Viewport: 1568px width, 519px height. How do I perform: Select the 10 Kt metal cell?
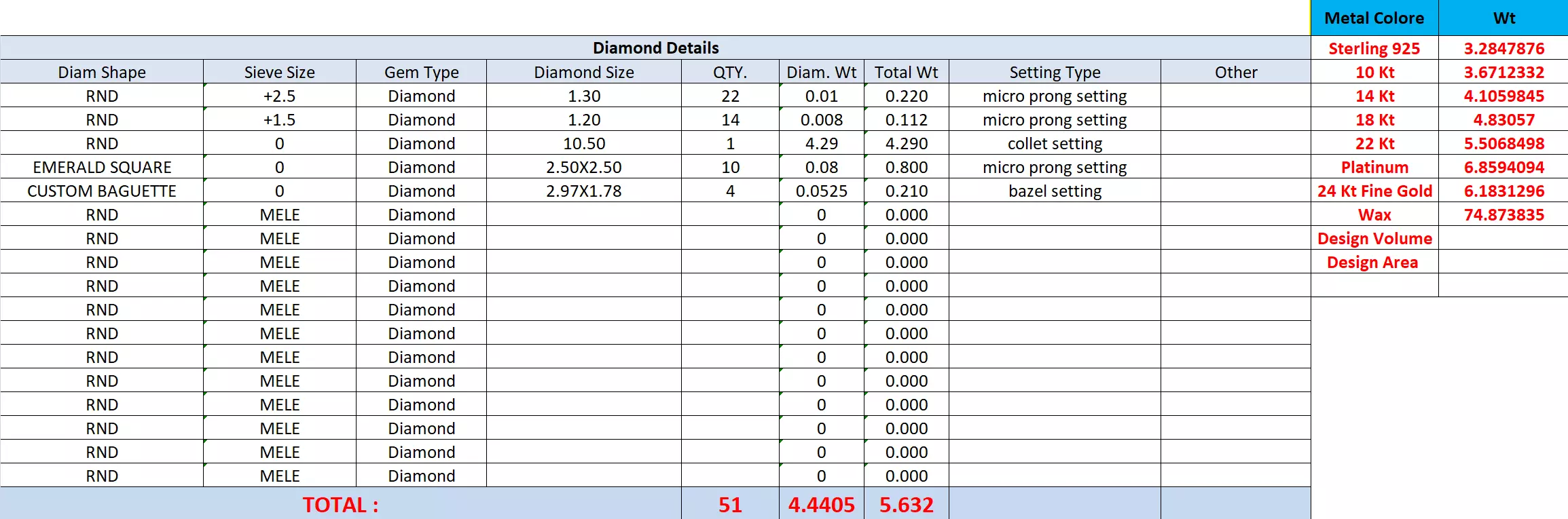pyautogui.click(x=1374, y=72)
